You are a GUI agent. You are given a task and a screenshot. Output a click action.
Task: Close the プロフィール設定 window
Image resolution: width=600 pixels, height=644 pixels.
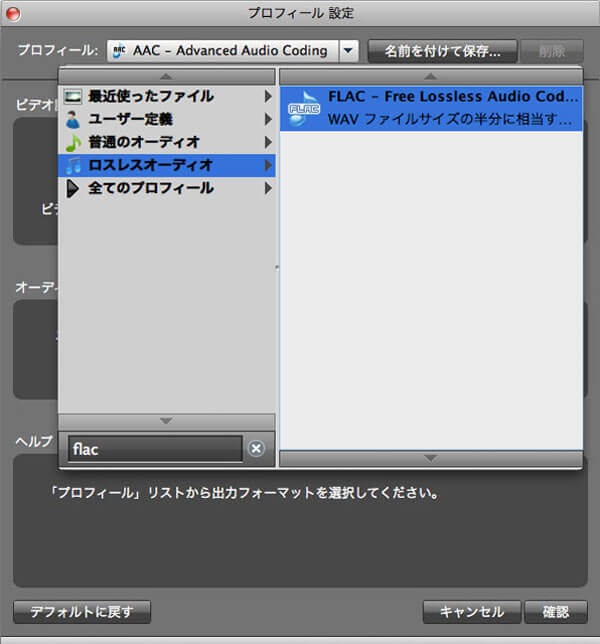[13, 14]
